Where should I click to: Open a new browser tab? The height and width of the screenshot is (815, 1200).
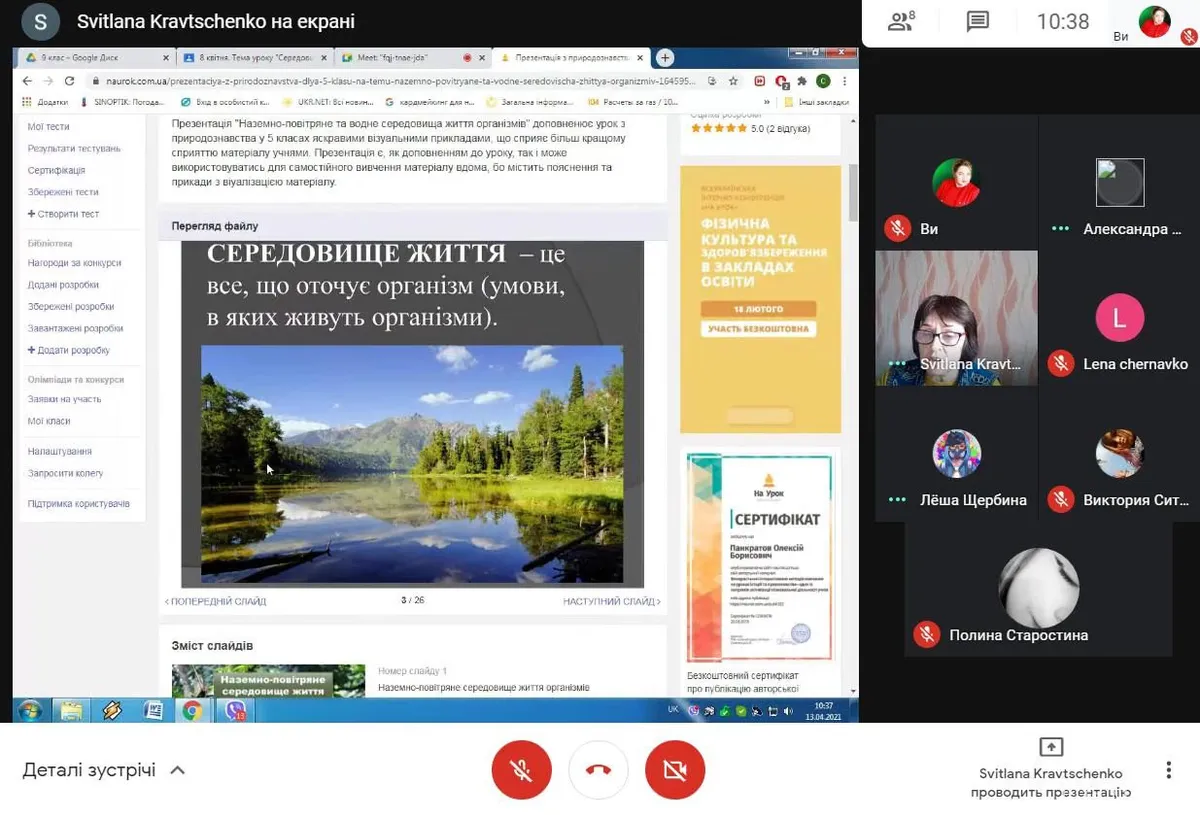(x=665, y=58)
